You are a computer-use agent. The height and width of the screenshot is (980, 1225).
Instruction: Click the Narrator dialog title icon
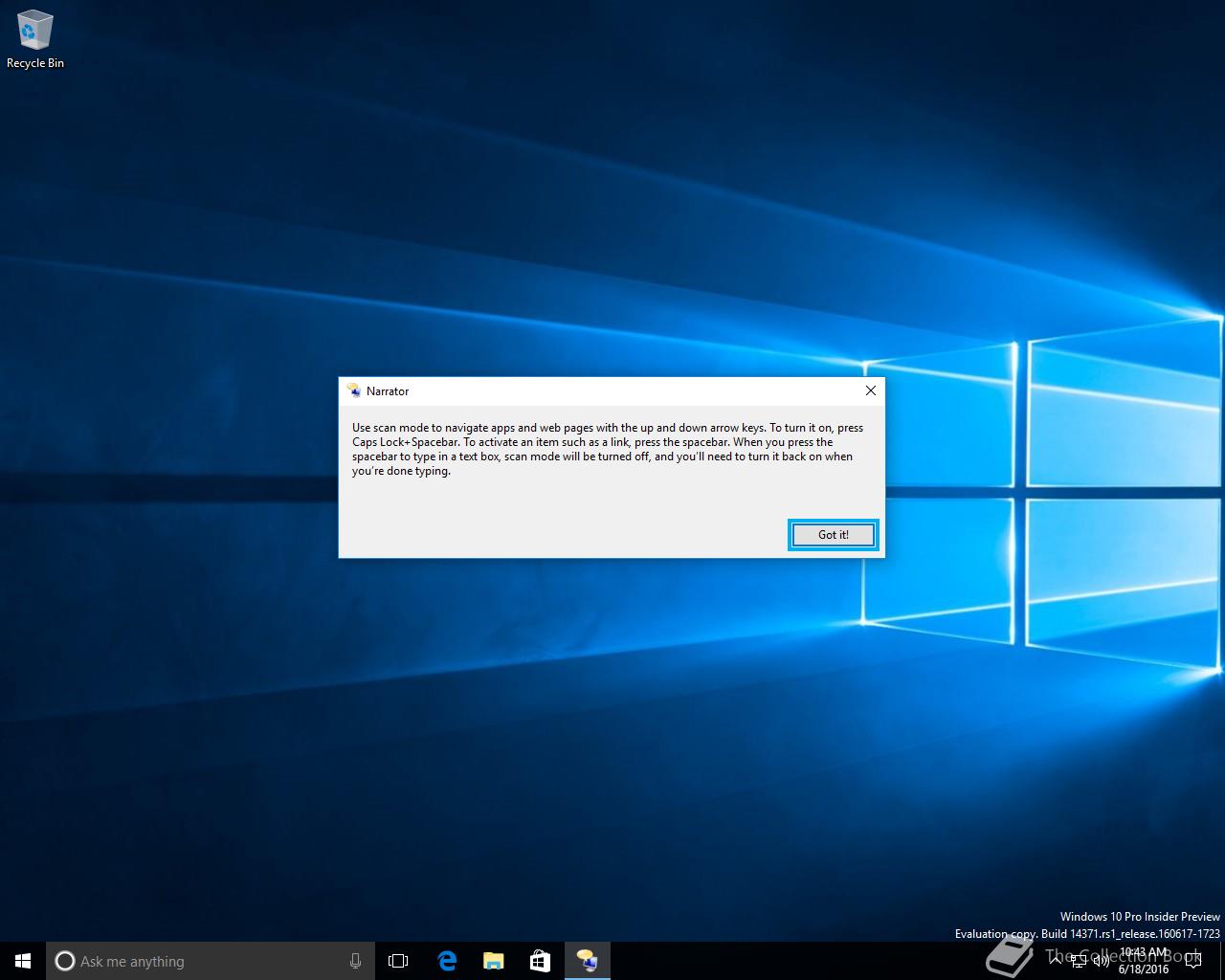pos(354,390)
